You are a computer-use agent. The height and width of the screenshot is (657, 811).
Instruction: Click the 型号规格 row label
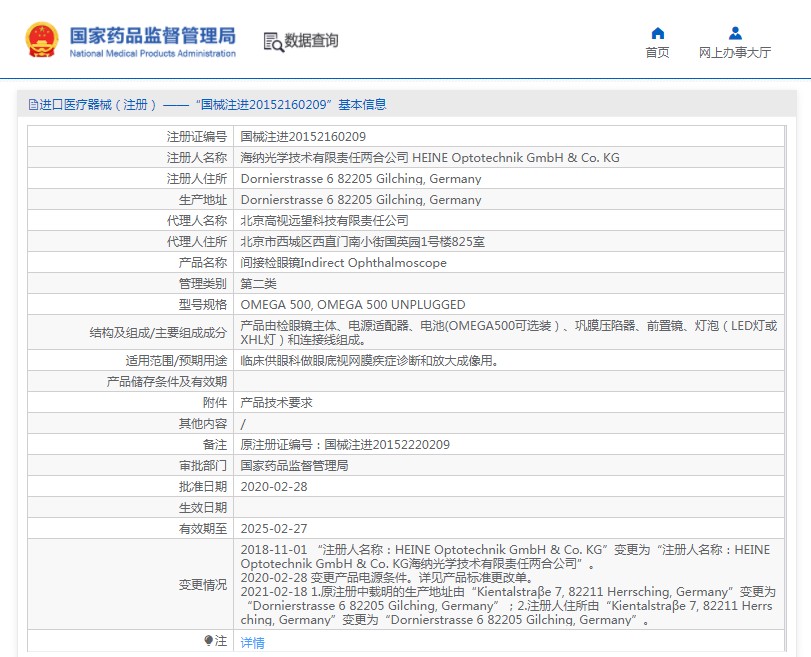[x=203, y=305]
